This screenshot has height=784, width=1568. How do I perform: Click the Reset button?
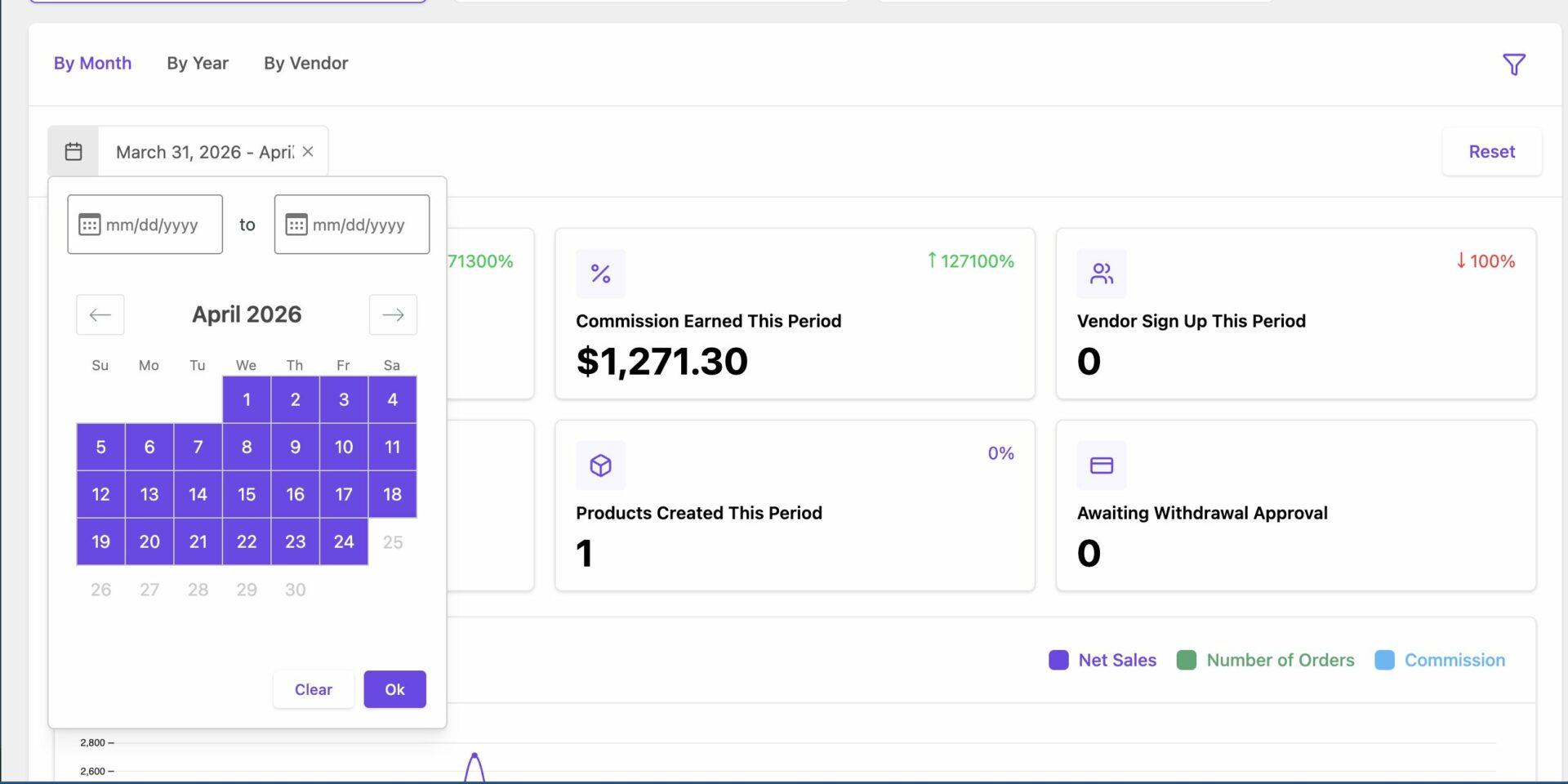tap(1492, 152)
